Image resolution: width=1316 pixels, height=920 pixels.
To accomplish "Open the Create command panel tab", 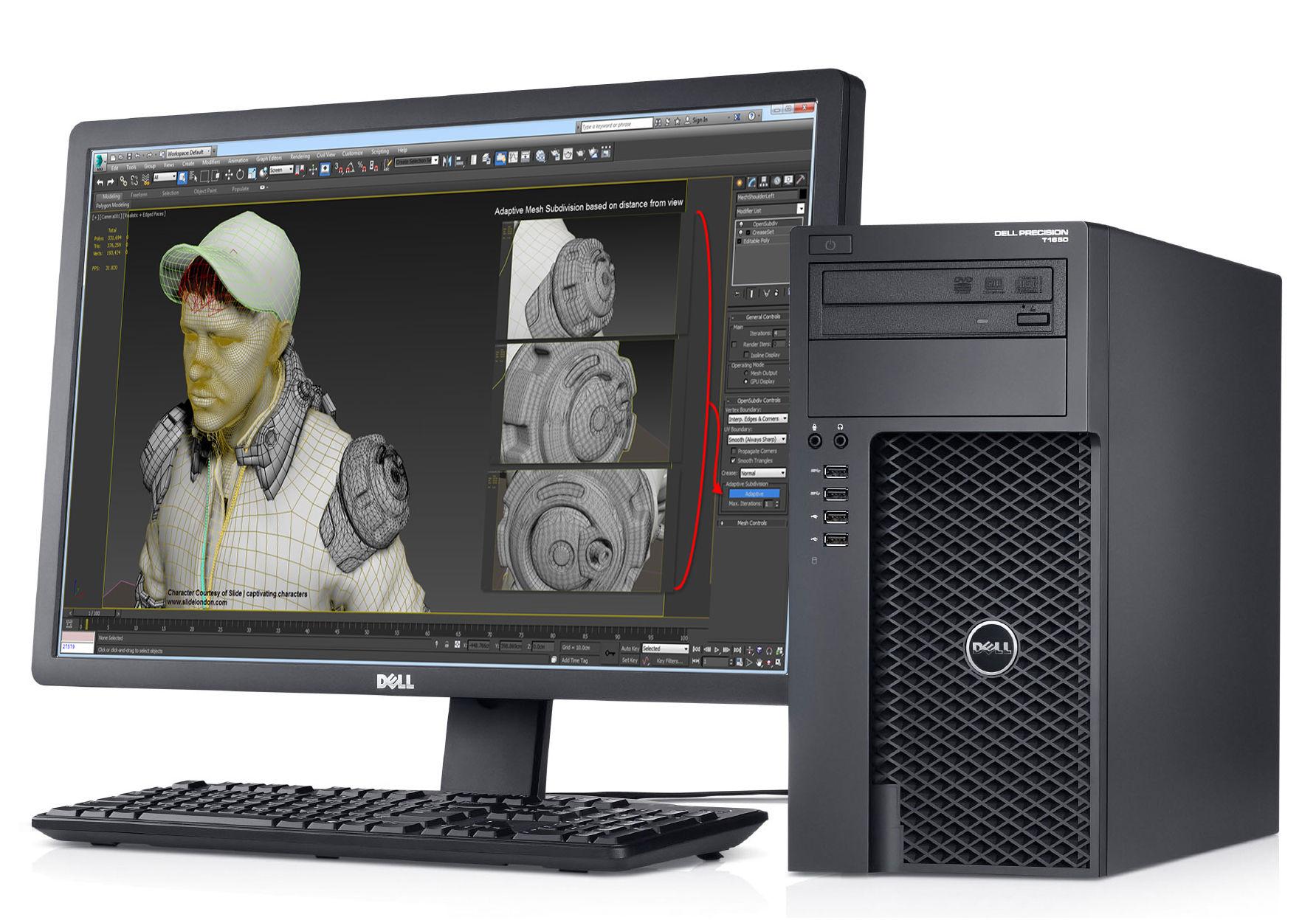I will (x=740, y=182).
